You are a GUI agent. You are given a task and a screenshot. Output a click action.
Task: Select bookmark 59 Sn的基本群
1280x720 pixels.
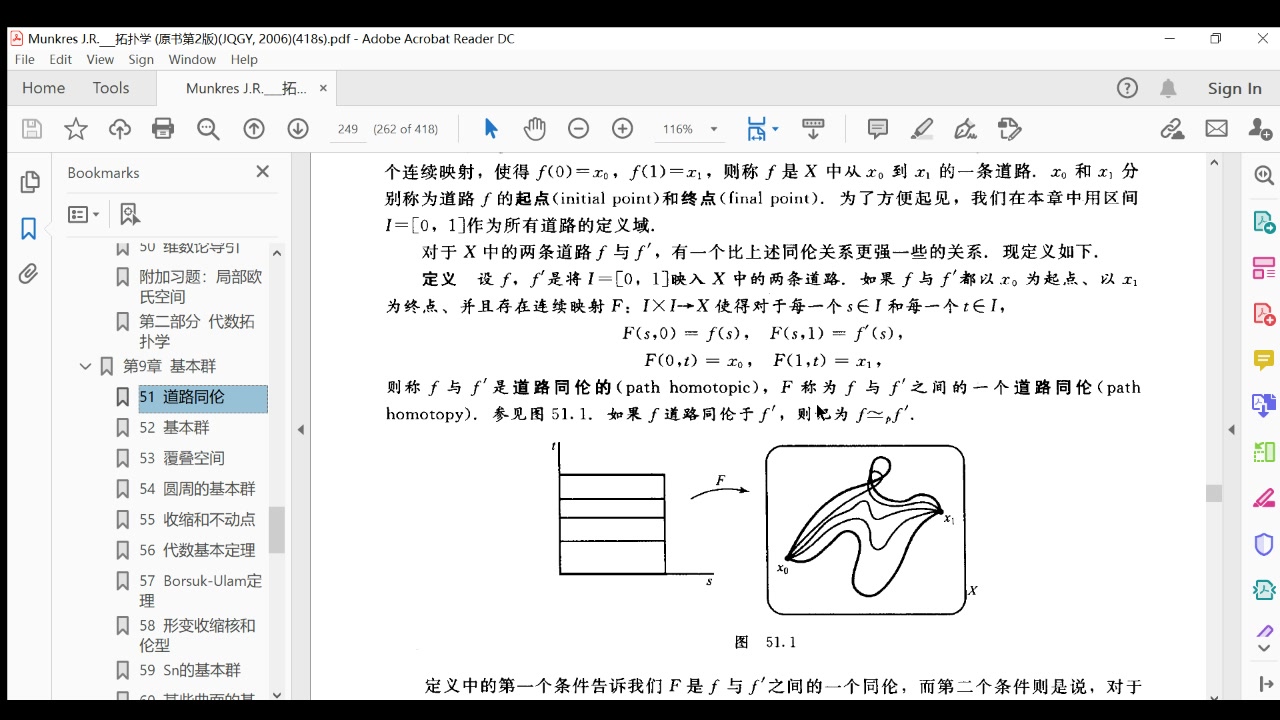click(190, 671)
